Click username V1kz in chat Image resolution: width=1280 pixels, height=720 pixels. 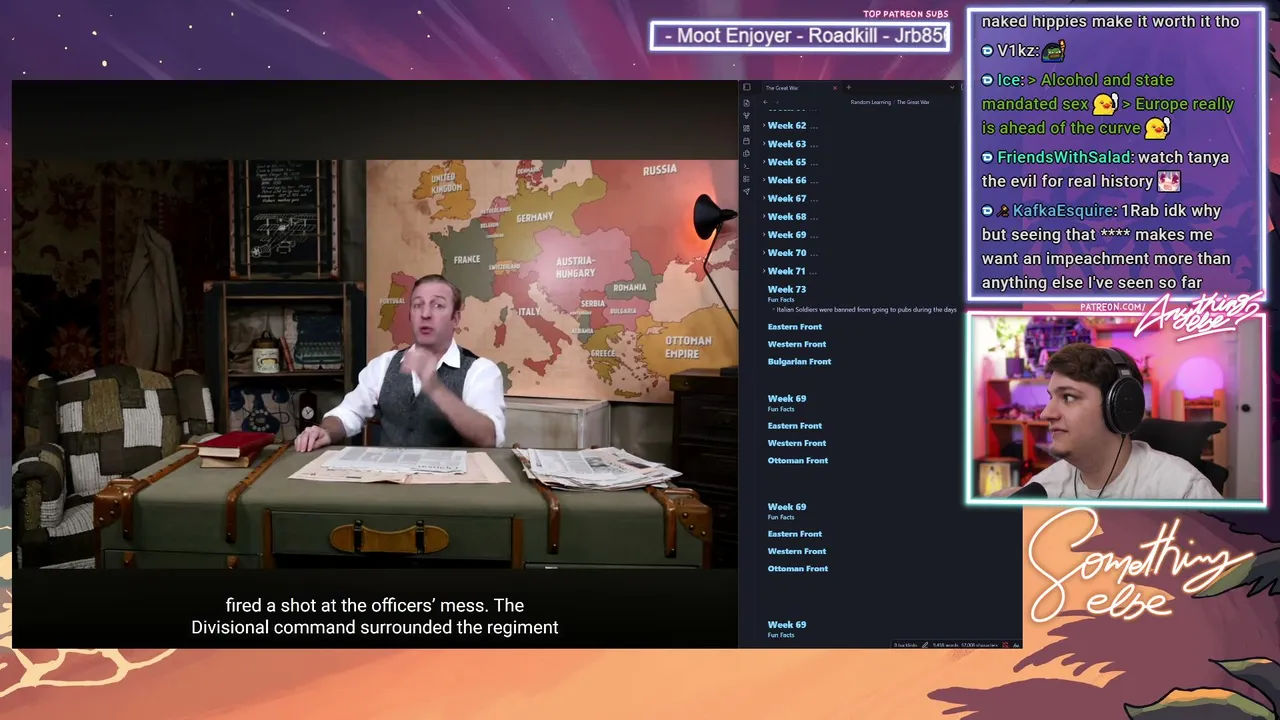1017,51
